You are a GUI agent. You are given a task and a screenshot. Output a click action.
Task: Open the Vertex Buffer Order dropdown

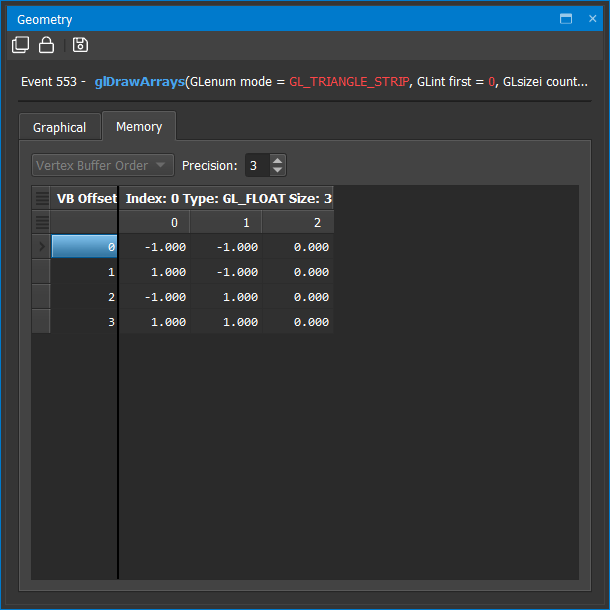click(x=102, y=165)
